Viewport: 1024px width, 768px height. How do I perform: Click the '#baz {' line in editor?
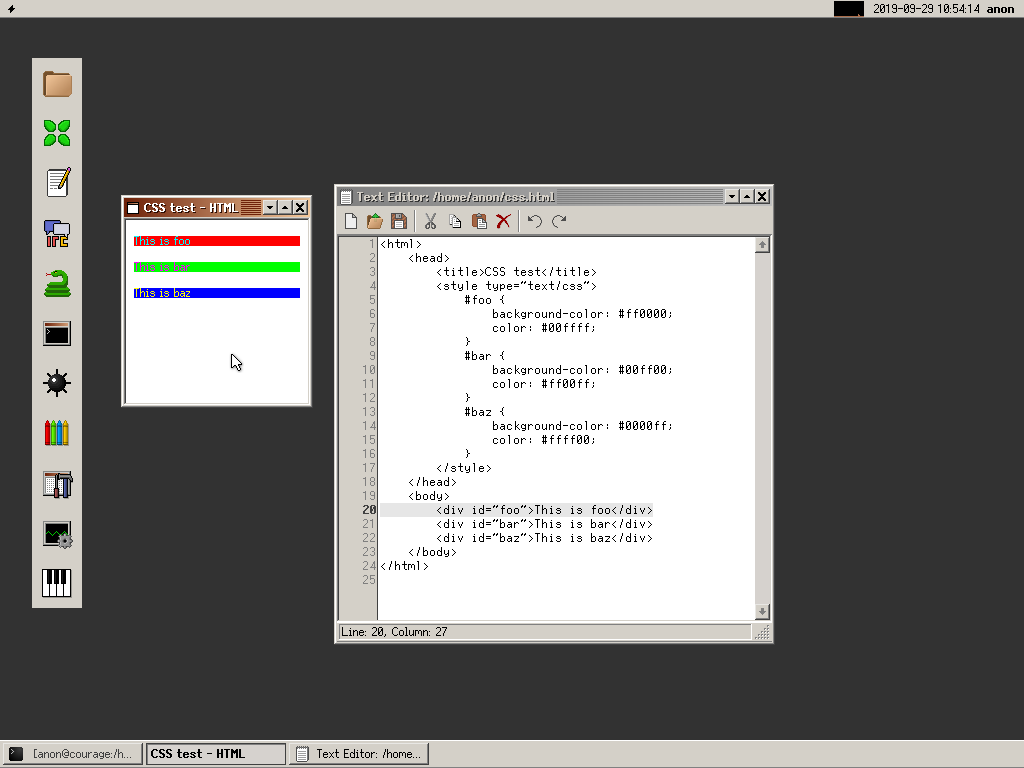click(x=485, y=413)
